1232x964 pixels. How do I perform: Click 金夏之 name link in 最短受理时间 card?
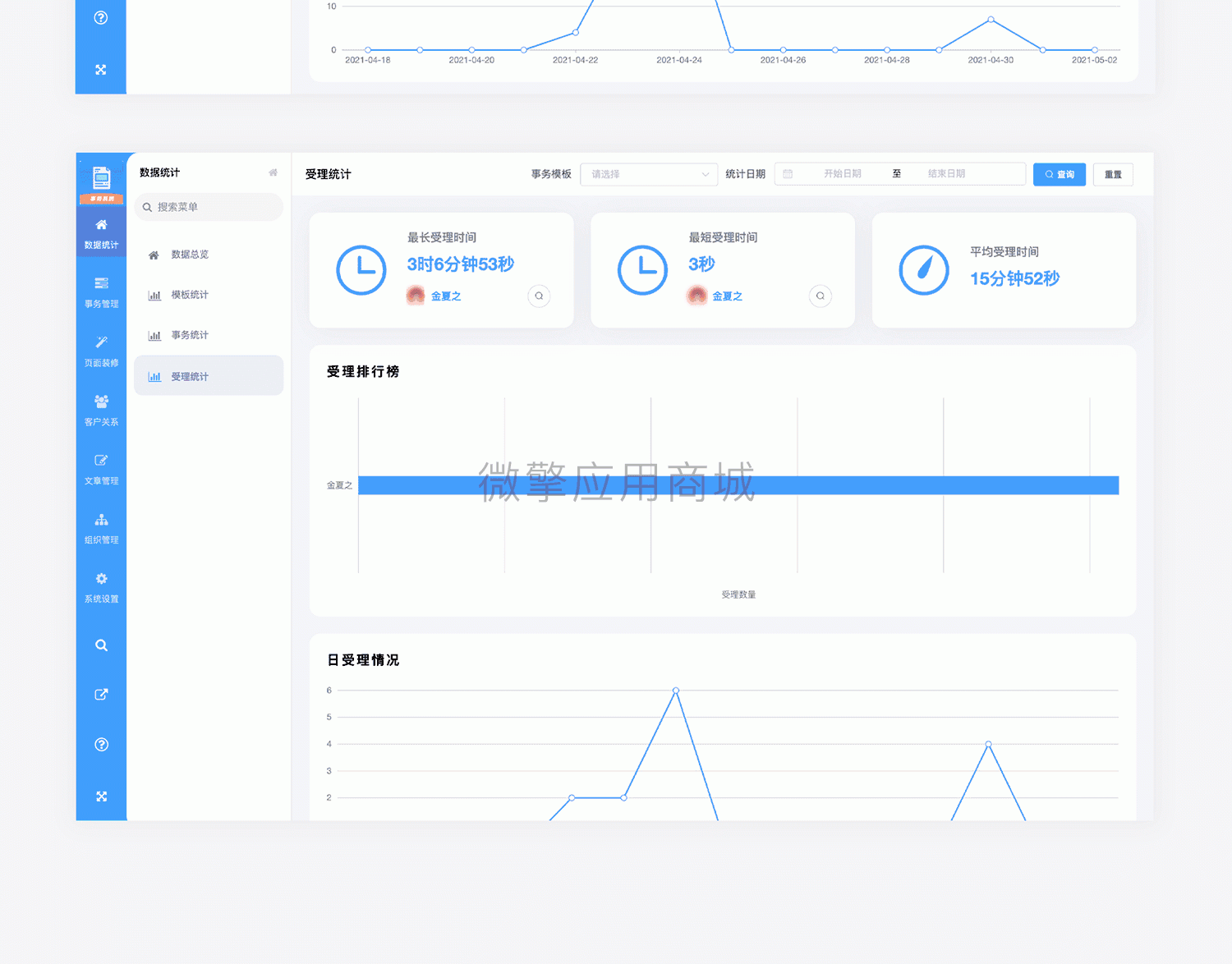pyautogui.click(x=727, y=296)
